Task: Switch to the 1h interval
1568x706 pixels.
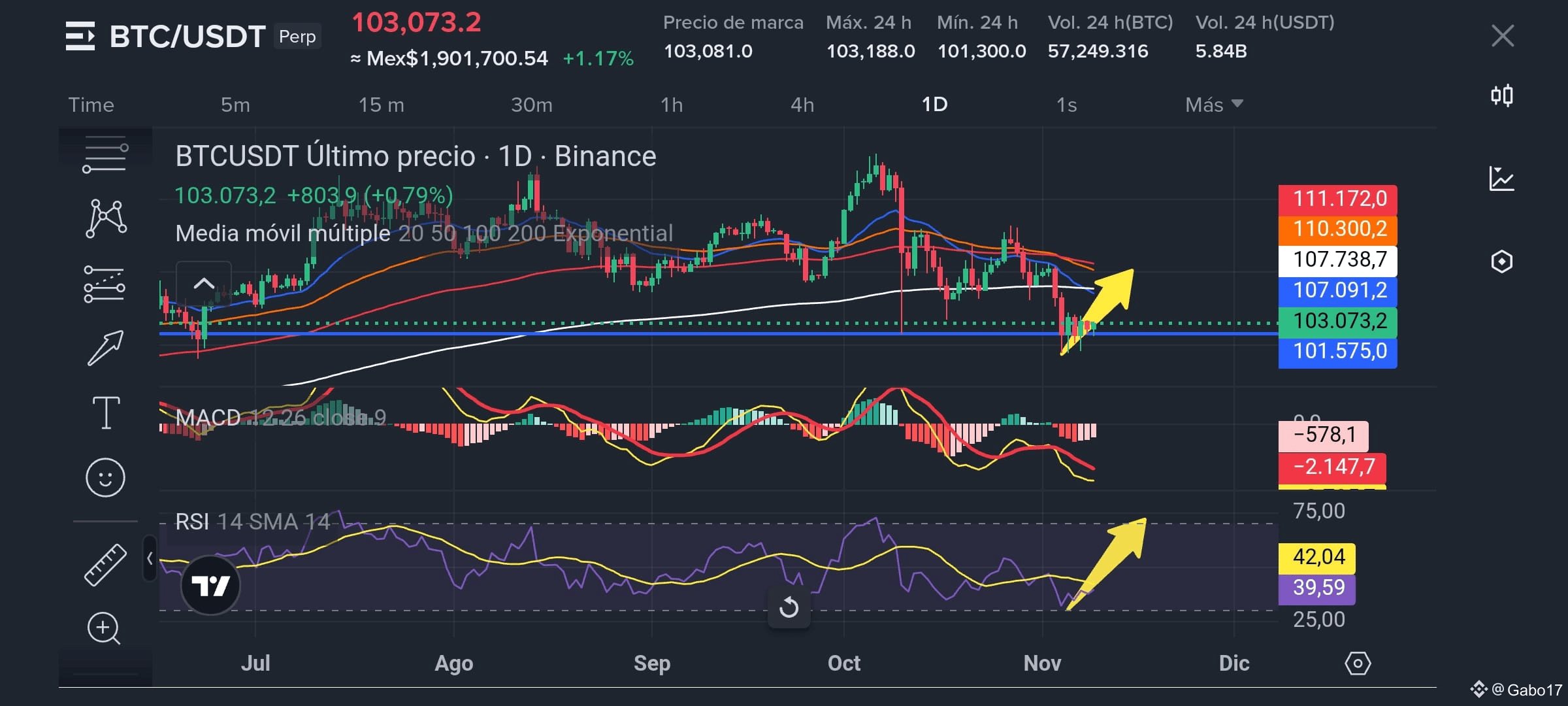Action: click(x=672, y=105)
